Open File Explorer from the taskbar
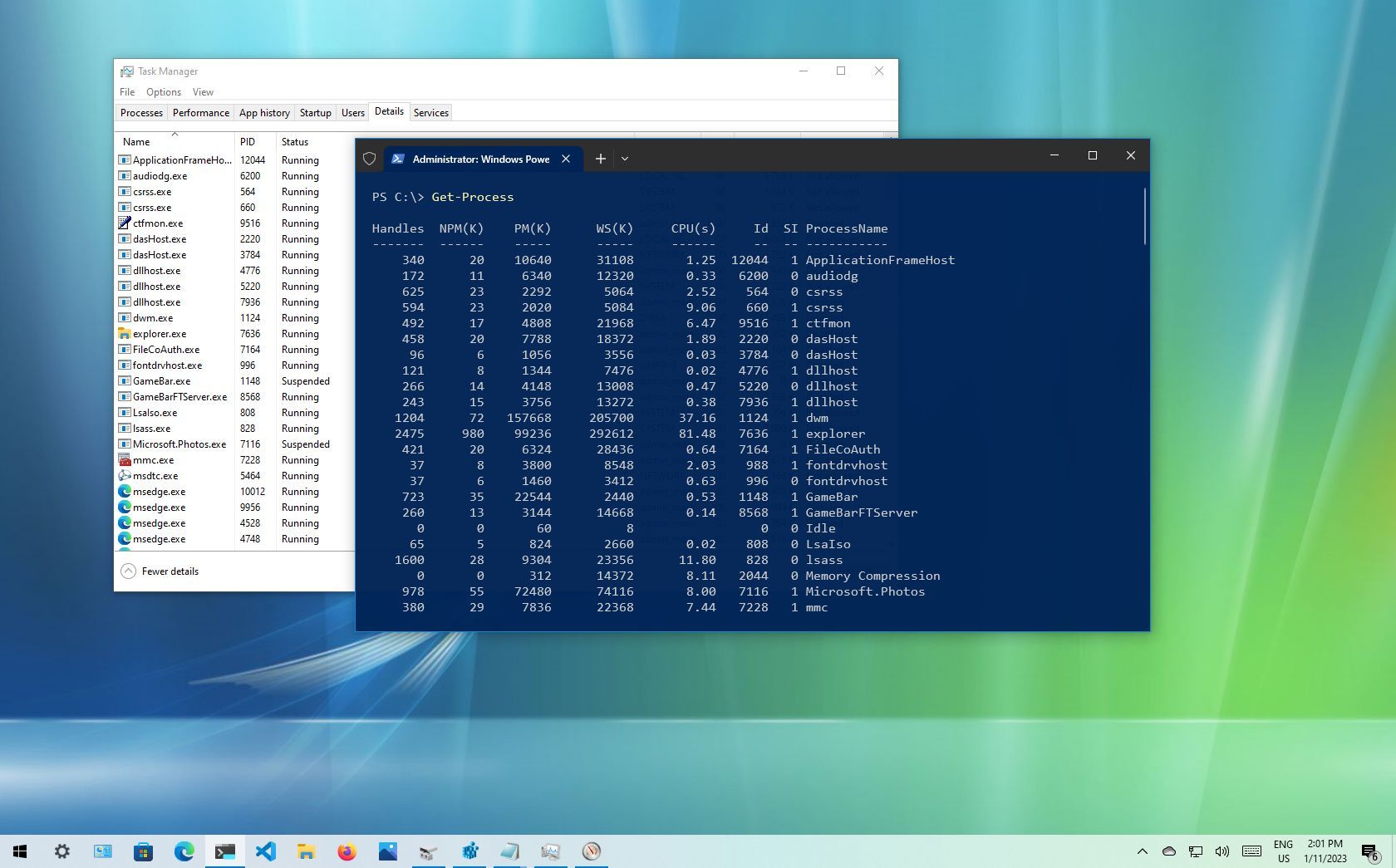 [306, 851]
